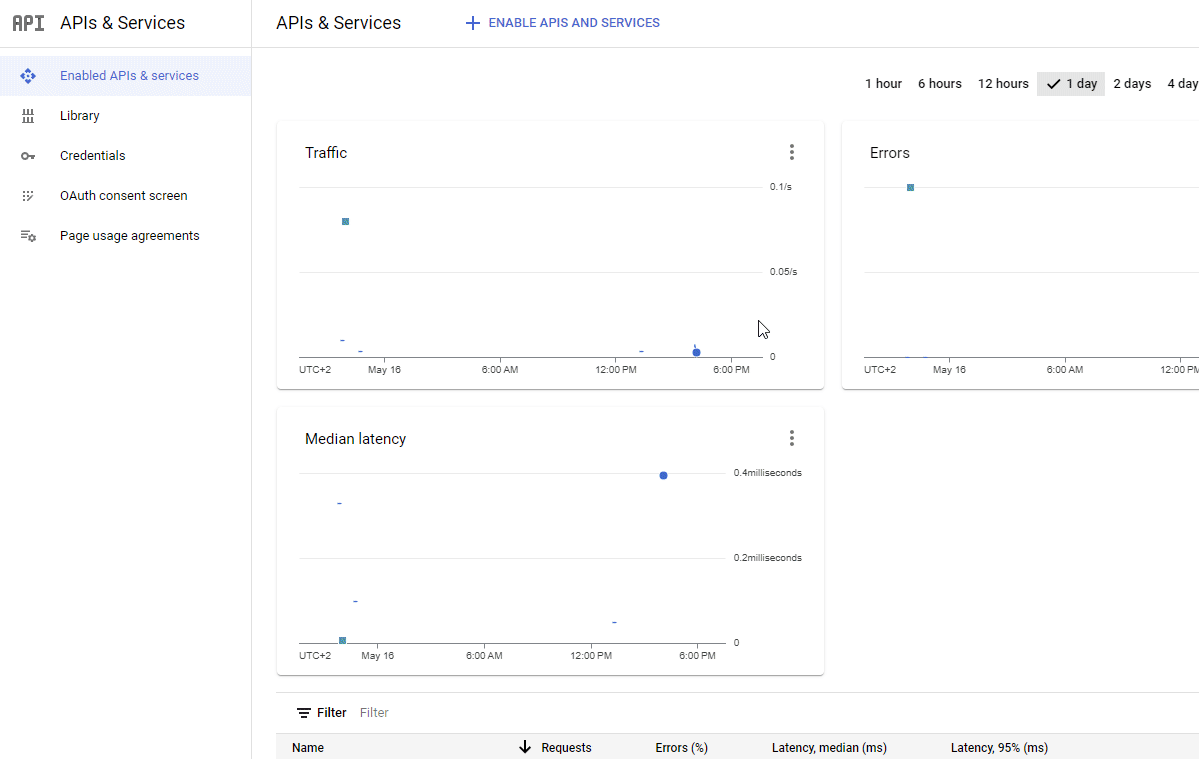Click ENABLE APIS AND SERVICES
This screenshot has width=1199, height=759.
coord(562,22)
